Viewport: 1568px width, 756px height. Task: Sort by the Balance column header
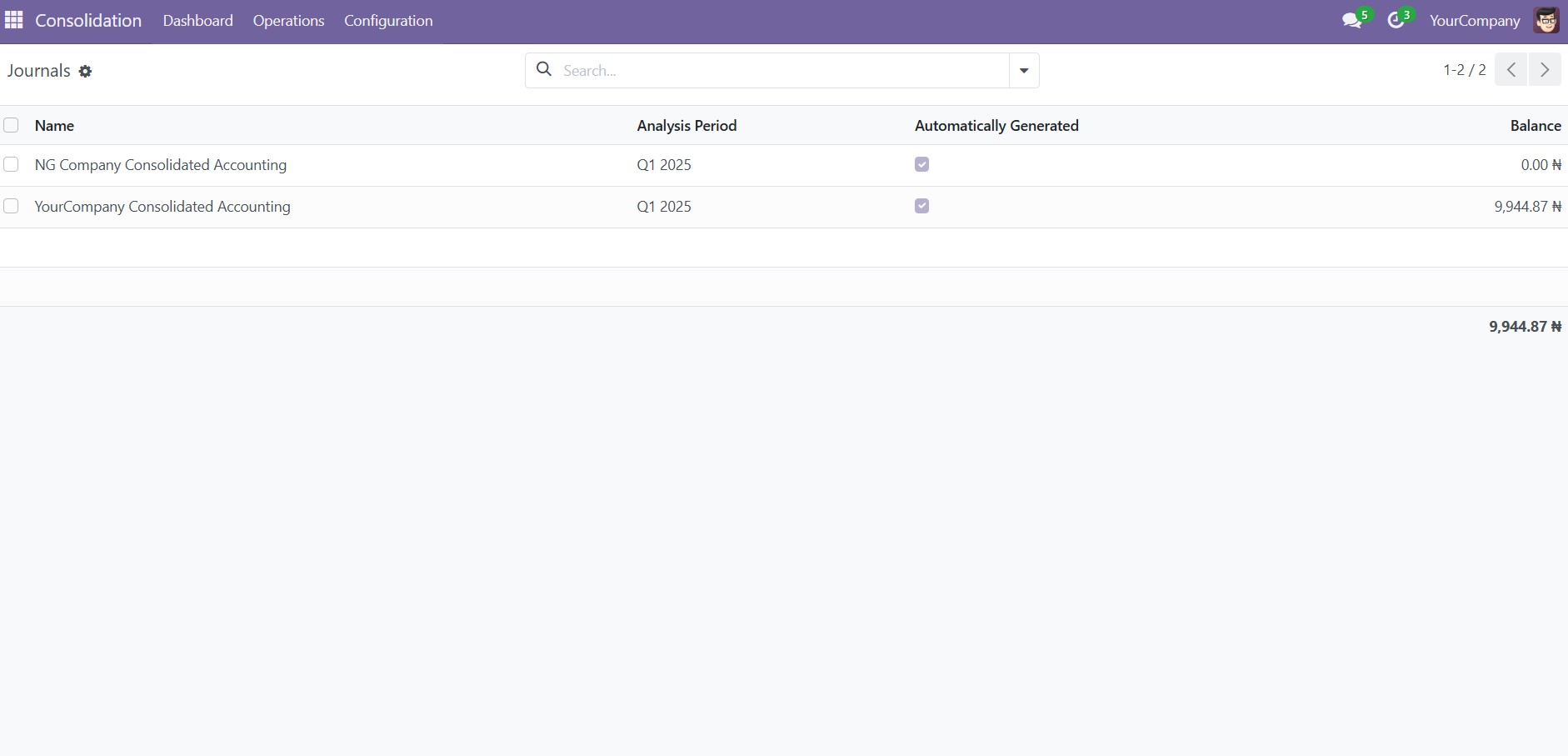[x=1535, y=126]
